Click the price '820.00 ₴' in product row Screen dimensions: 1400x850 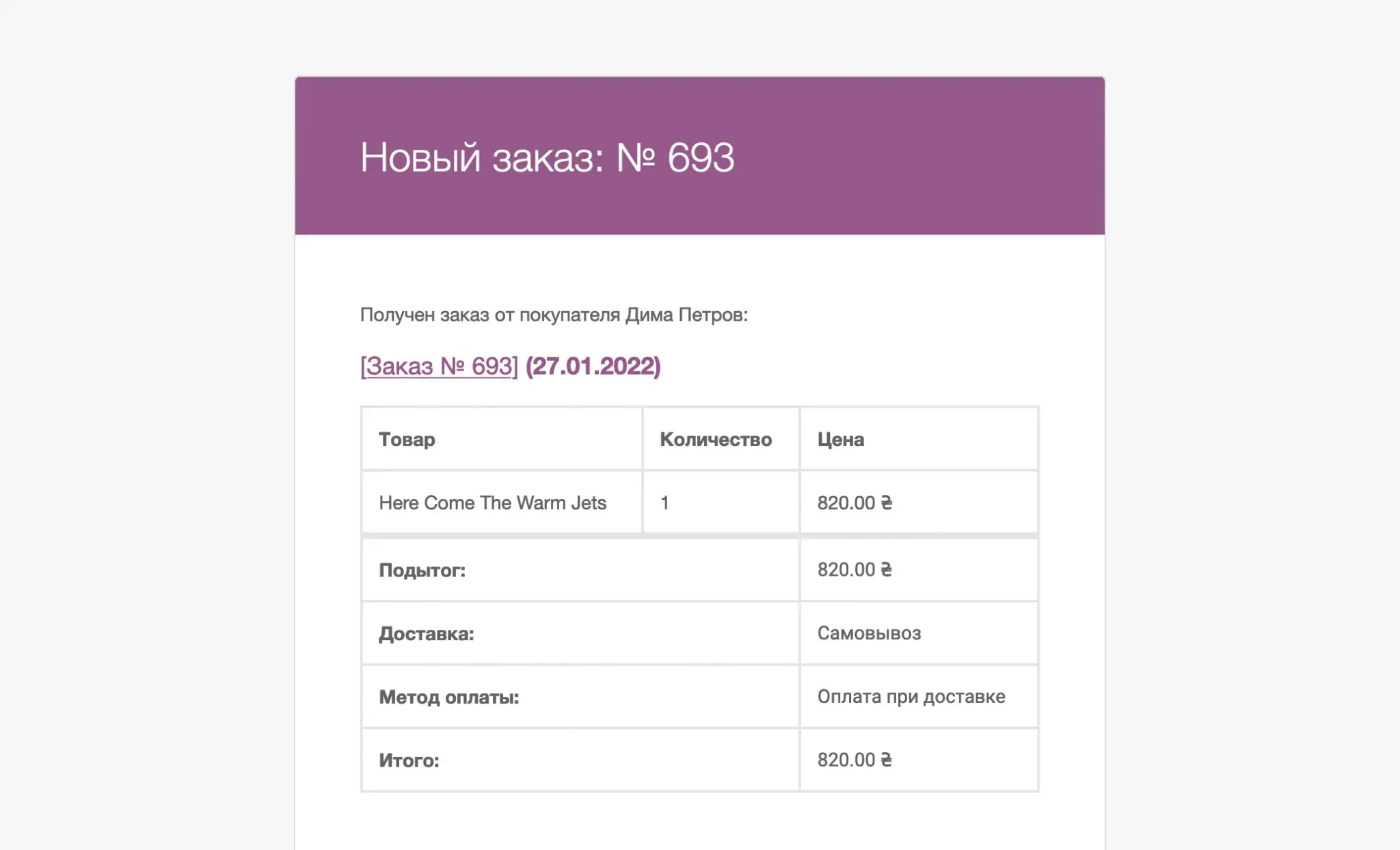point(856,502)
